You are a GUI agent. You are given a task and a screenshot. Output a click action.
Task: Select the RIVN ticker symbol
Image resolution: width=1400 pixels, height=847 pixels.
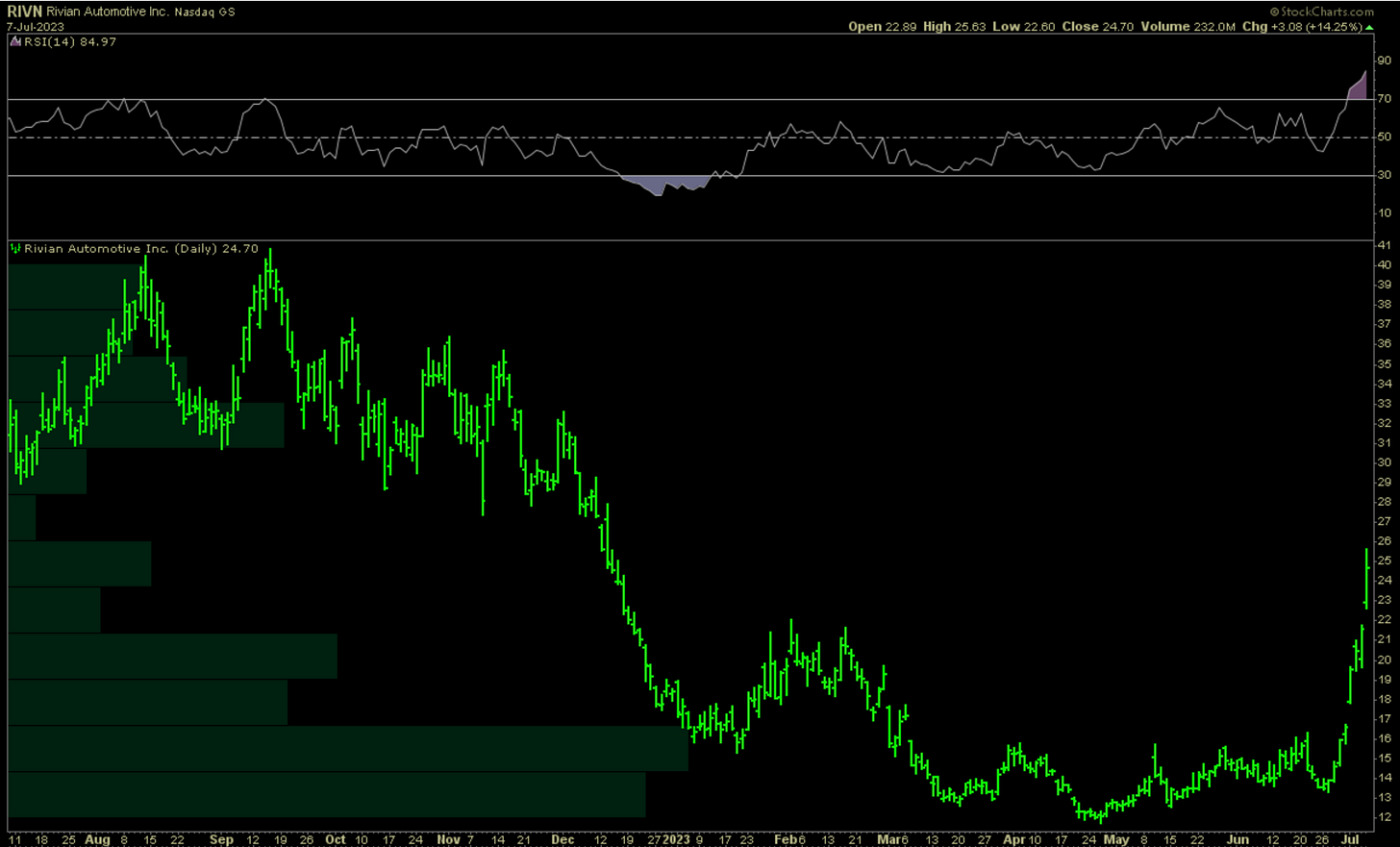pyautogui.click(x=24, y=12)
